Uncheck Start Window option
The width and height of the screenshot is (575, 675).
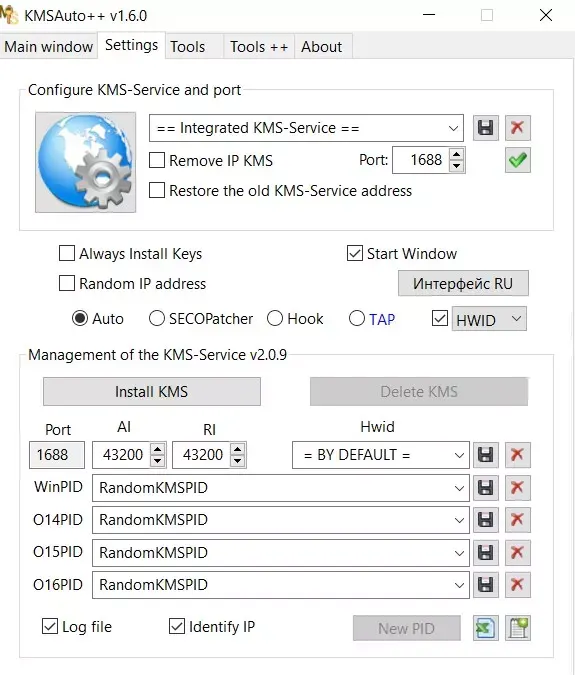[355, 254]
